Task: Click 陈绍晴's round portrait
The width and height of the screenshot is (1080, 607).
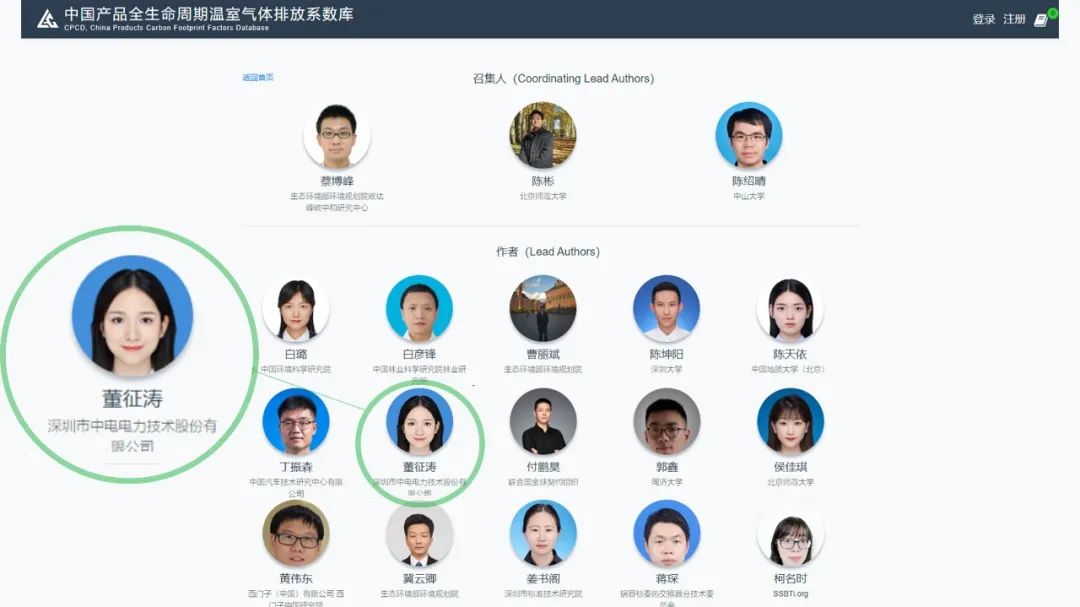Action: (x=749, y=136)
